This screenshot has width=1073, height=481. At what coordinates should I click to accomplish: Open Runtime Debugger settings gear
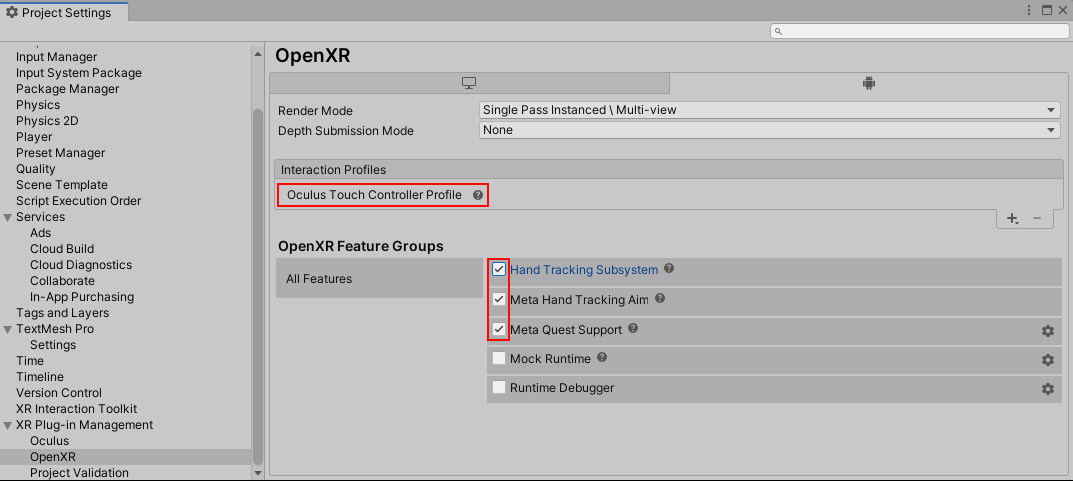click(x=1047, y=389)
